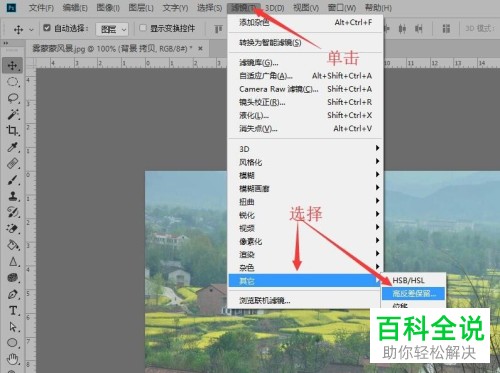Viewport: 500px width, 373px height.
Task: Select the Eraser tool
Action: pyautogui.click(x=12, y=229)
